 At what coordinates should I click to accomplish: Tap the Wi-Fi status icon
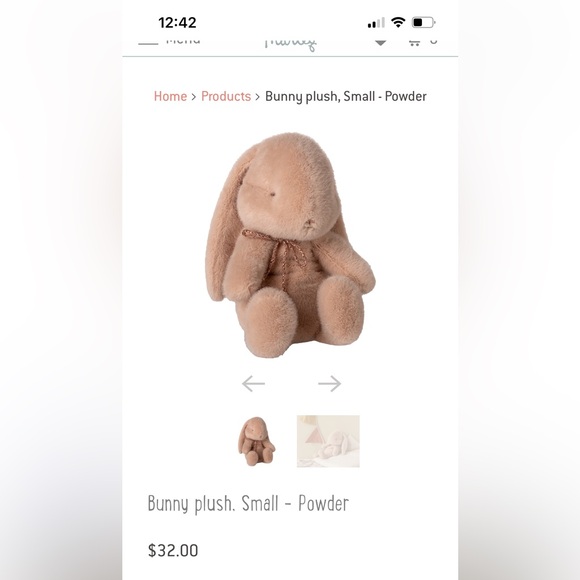pos(398,22)
